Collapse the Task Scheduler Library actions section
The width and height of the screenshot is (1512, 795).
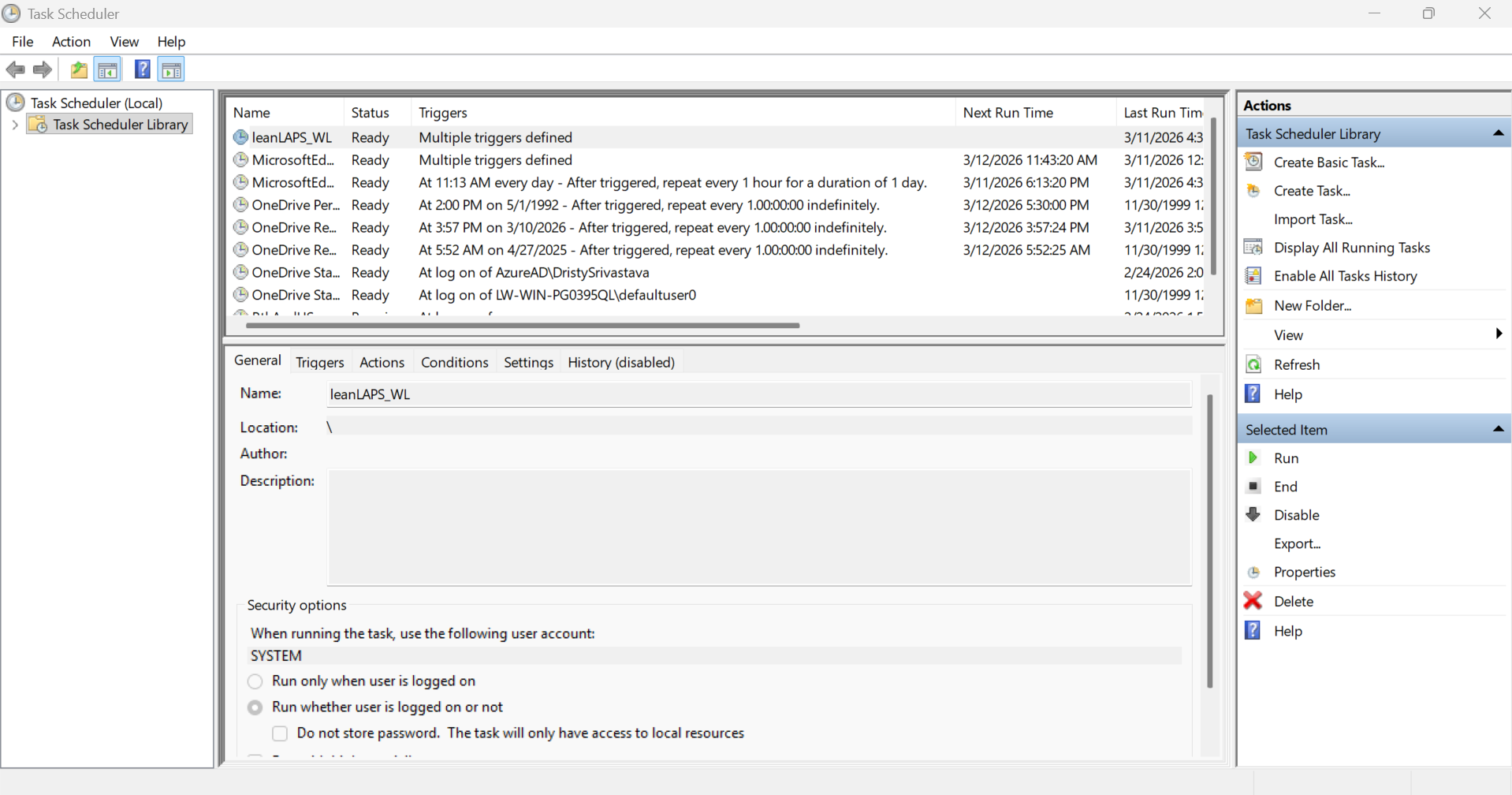[1498, 133]
